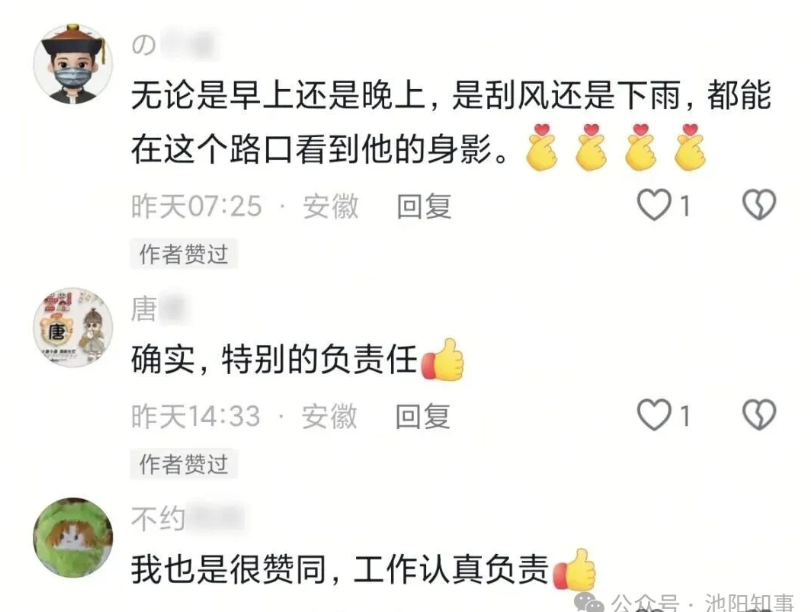Viewport: 811px width, 612px height.
Task: Tap 回复 on the 14:33 comment
Action: (423, 416)
